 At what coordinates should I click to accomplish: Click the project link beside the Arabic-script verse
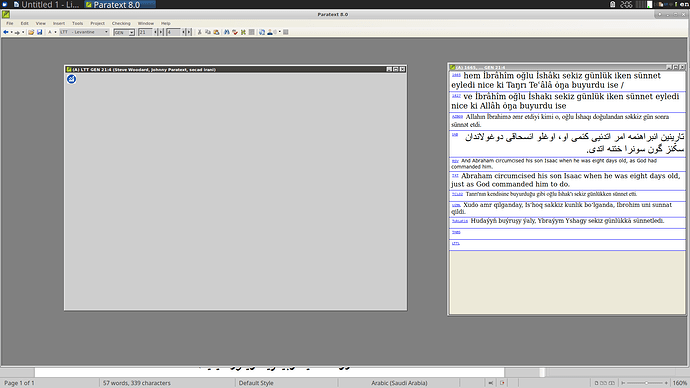coord(455,135)
